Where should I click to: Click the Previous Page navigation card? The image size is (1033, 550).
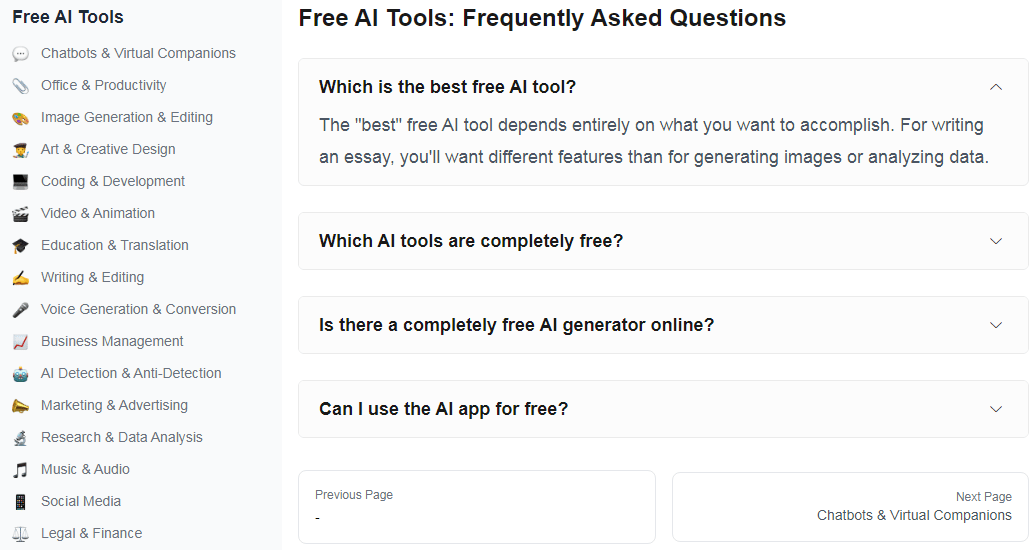pyautogui.click(x=476, y=507)
